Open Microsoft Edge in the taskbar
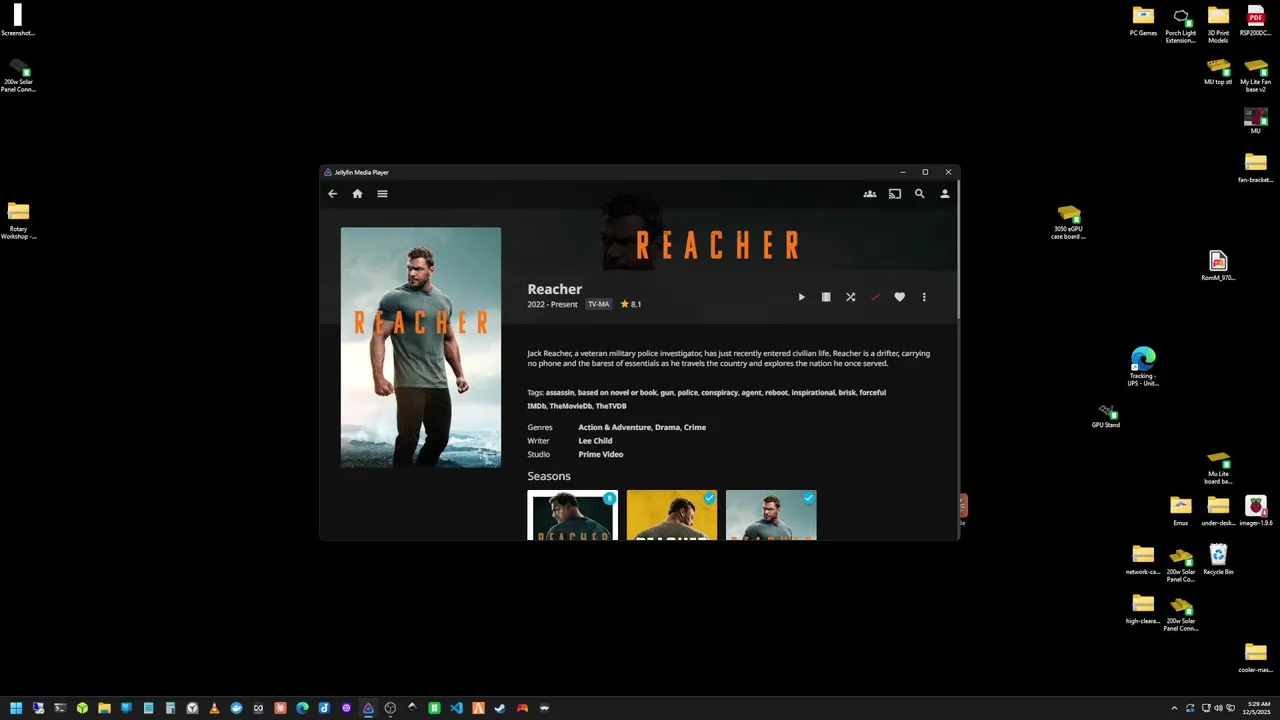 pos(302,708)
